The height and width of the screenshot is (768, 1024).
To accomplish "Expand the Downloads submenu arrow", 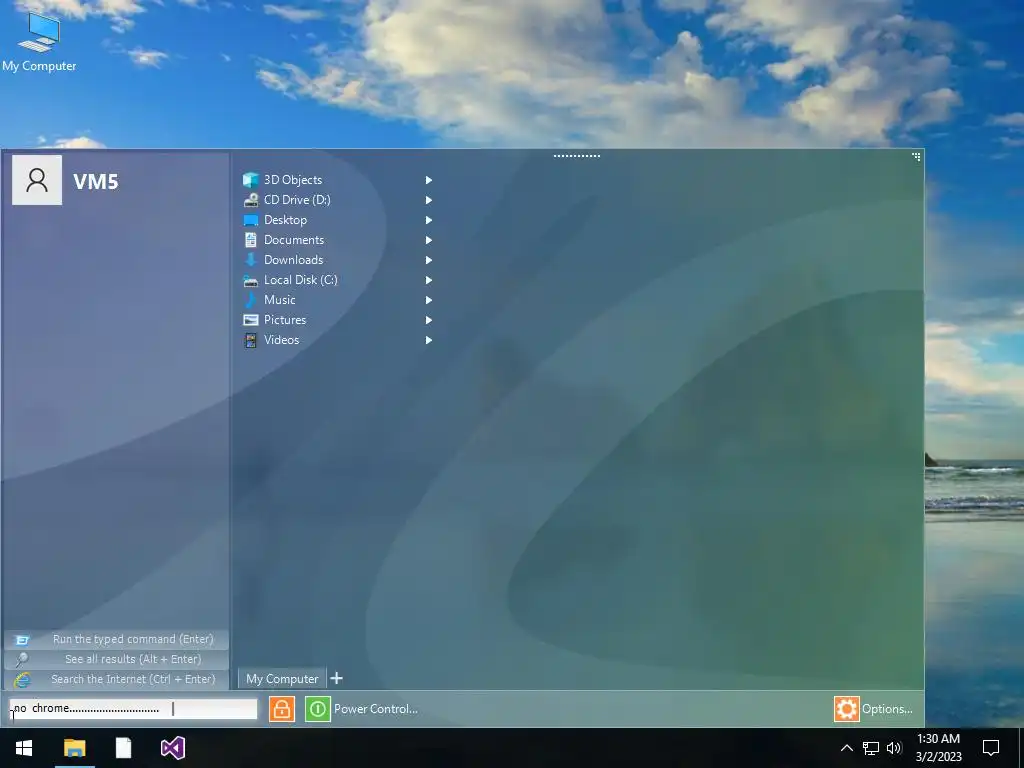I will (x=429, y=261).
